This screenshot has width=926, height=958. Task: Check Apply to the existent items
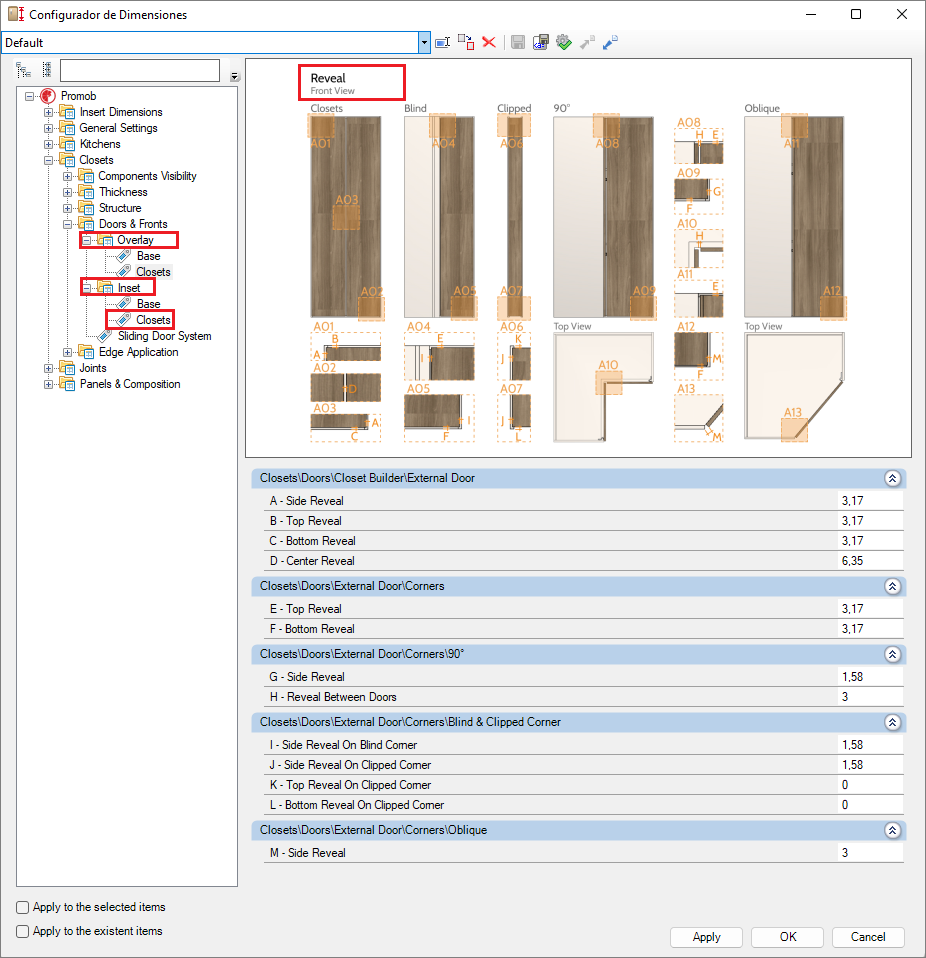23,931
